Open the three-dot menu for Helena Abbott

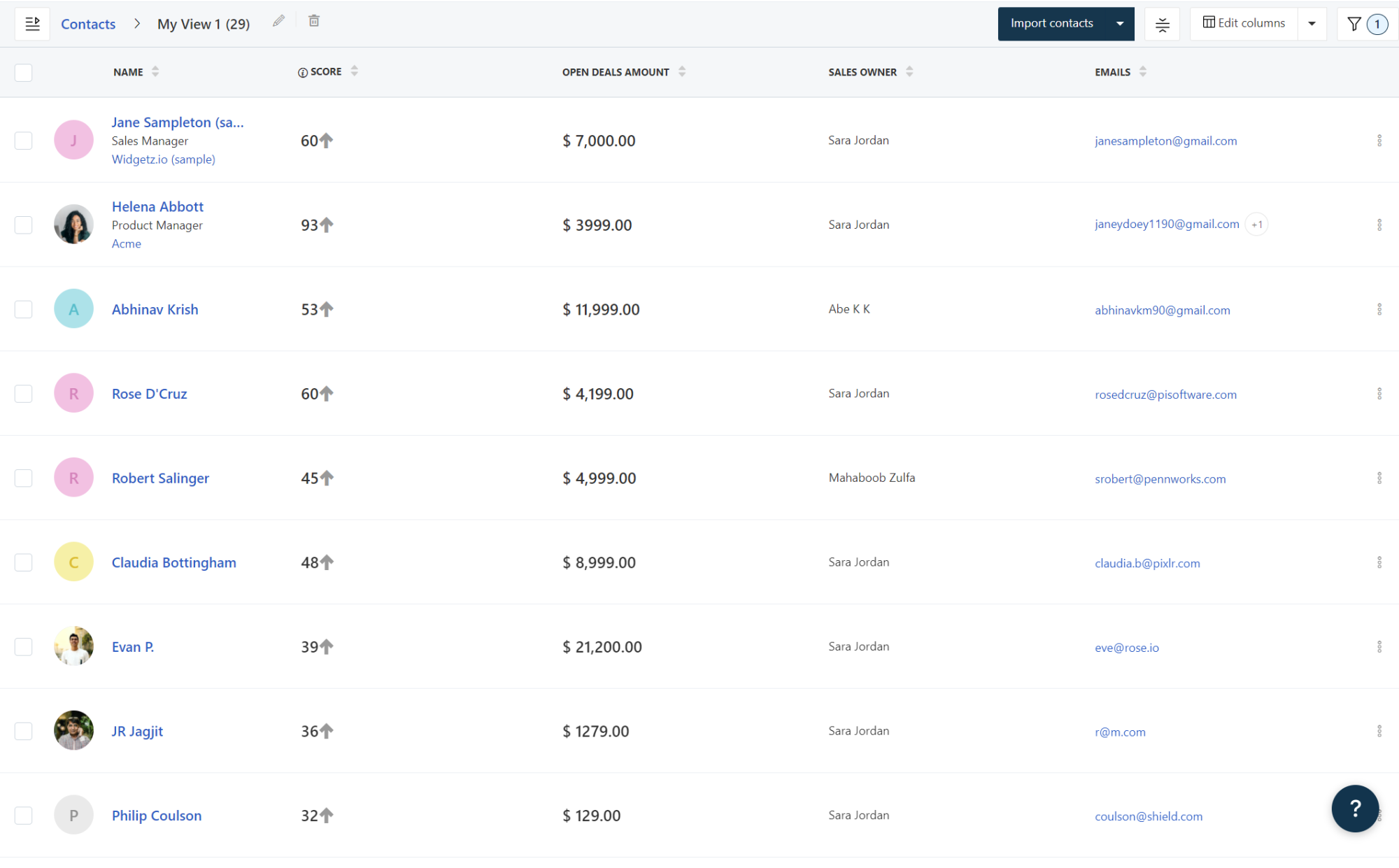coord(1379,225)
